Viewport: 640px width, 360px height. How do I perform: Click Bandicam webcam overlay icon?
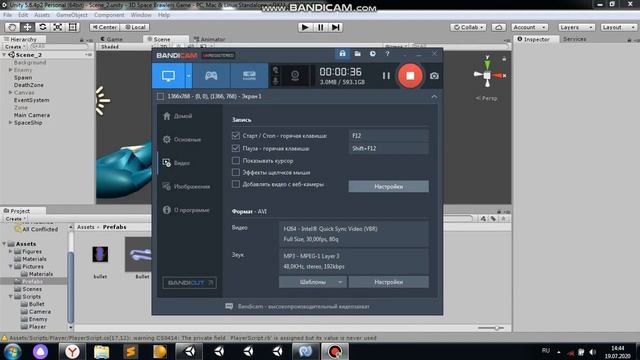(x=295, y=76)
